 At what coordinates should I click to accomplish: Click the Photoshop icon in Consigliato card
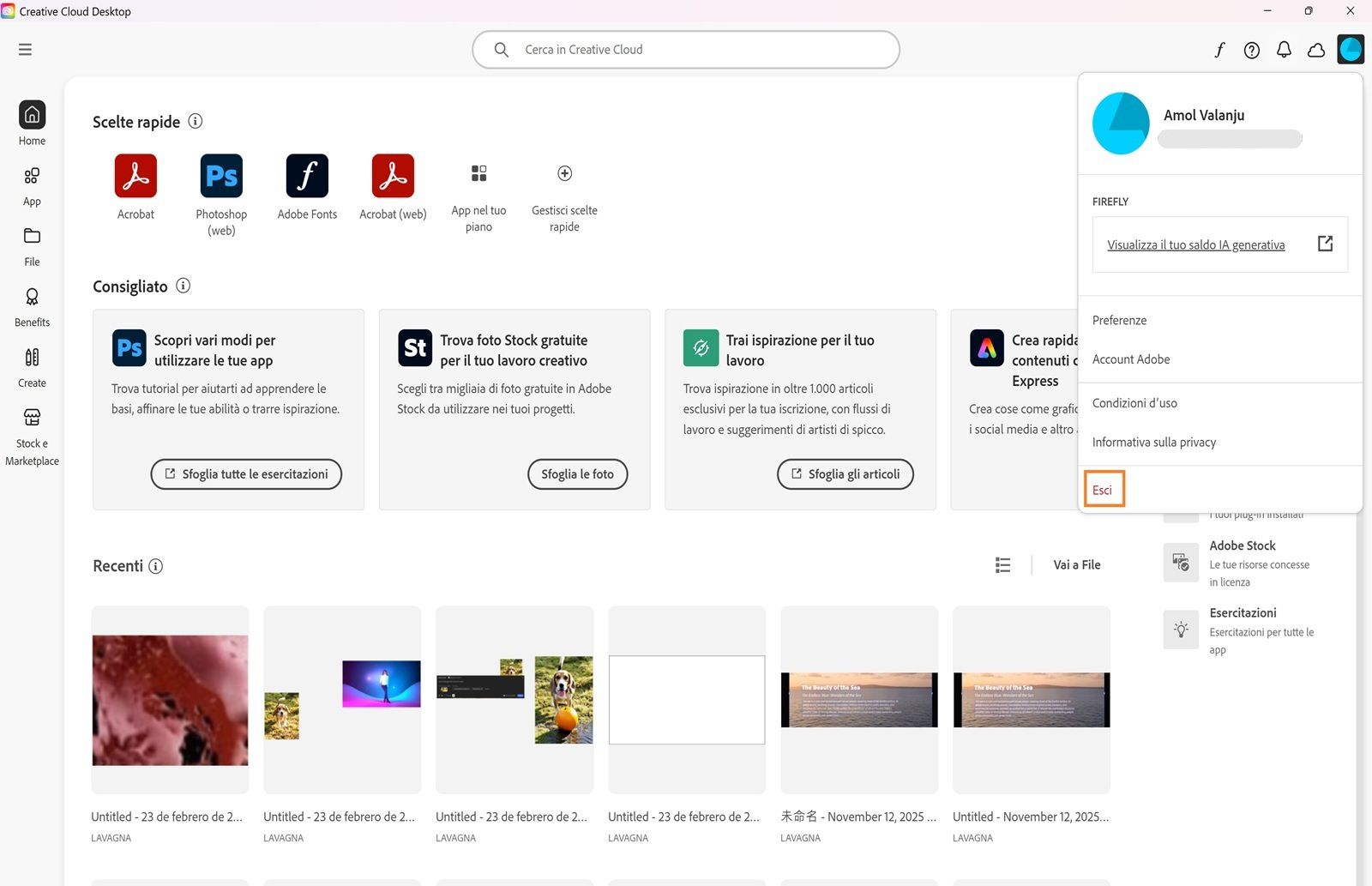click(129, 347)
